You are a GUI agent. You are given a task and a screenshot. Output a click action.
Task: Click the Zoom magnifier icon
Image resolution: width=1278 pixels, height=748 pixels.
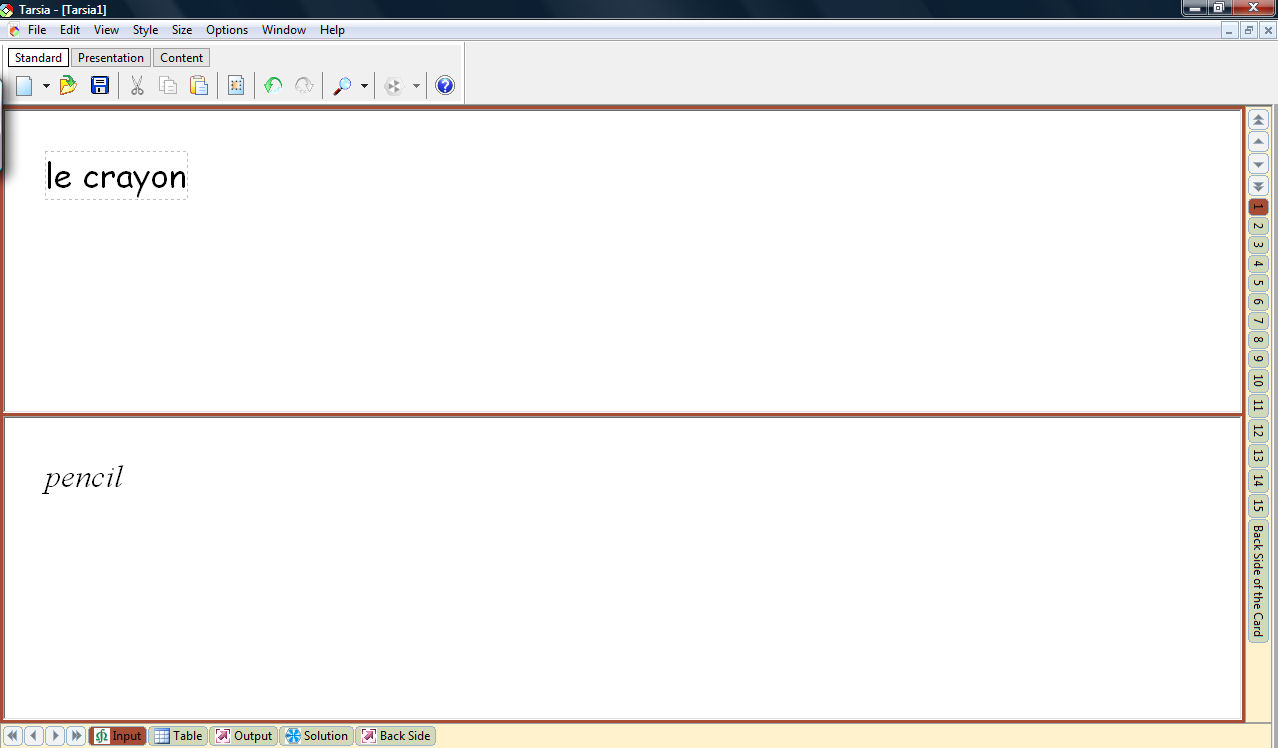click(342, 86)
